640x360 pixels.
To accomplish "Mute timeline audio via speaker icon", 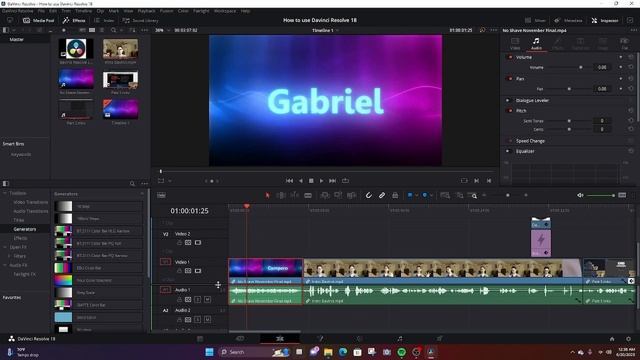I will point(580,196).
